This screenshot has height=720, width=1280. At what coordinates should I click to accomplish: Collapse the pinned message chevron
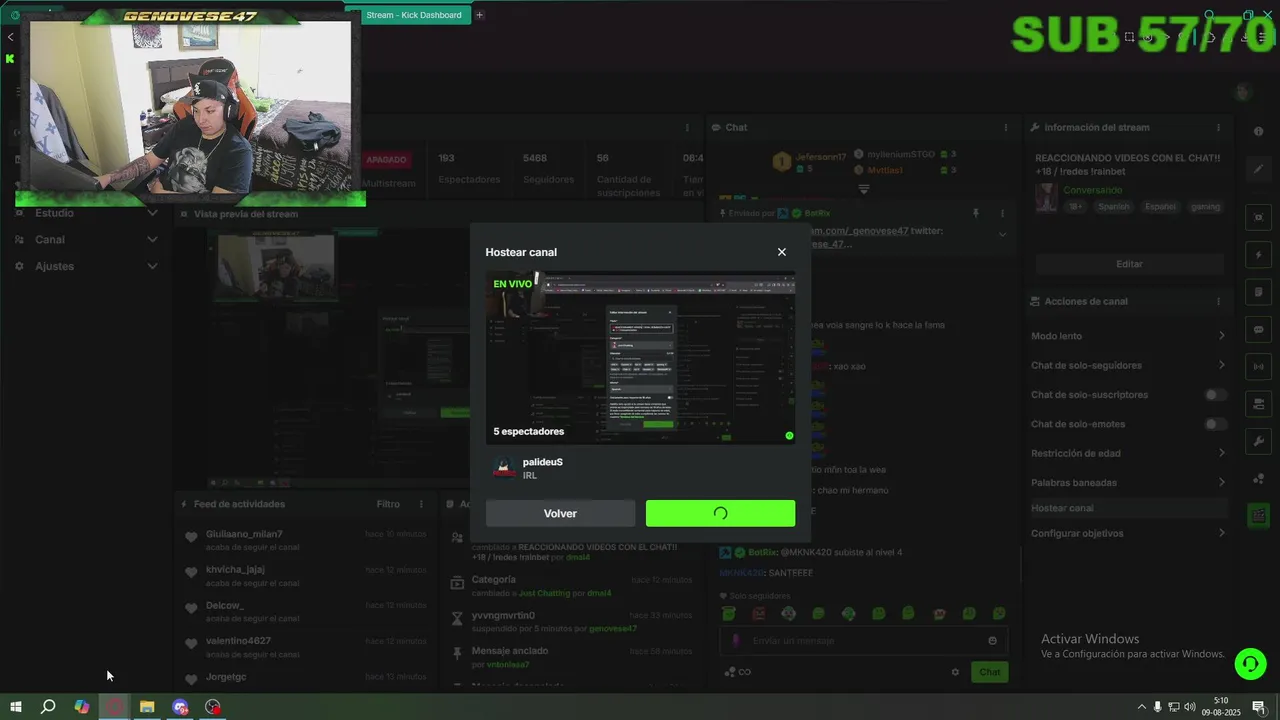click(x=1002, y=234)
